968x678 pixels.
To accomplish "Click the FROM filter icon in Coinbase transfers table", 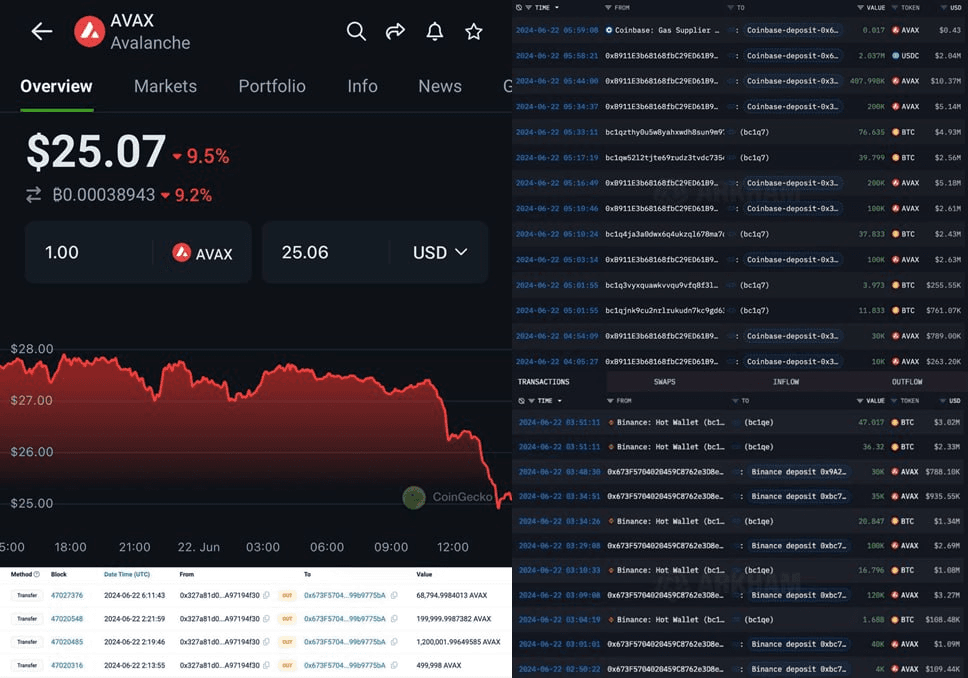I will pos(608,7).
